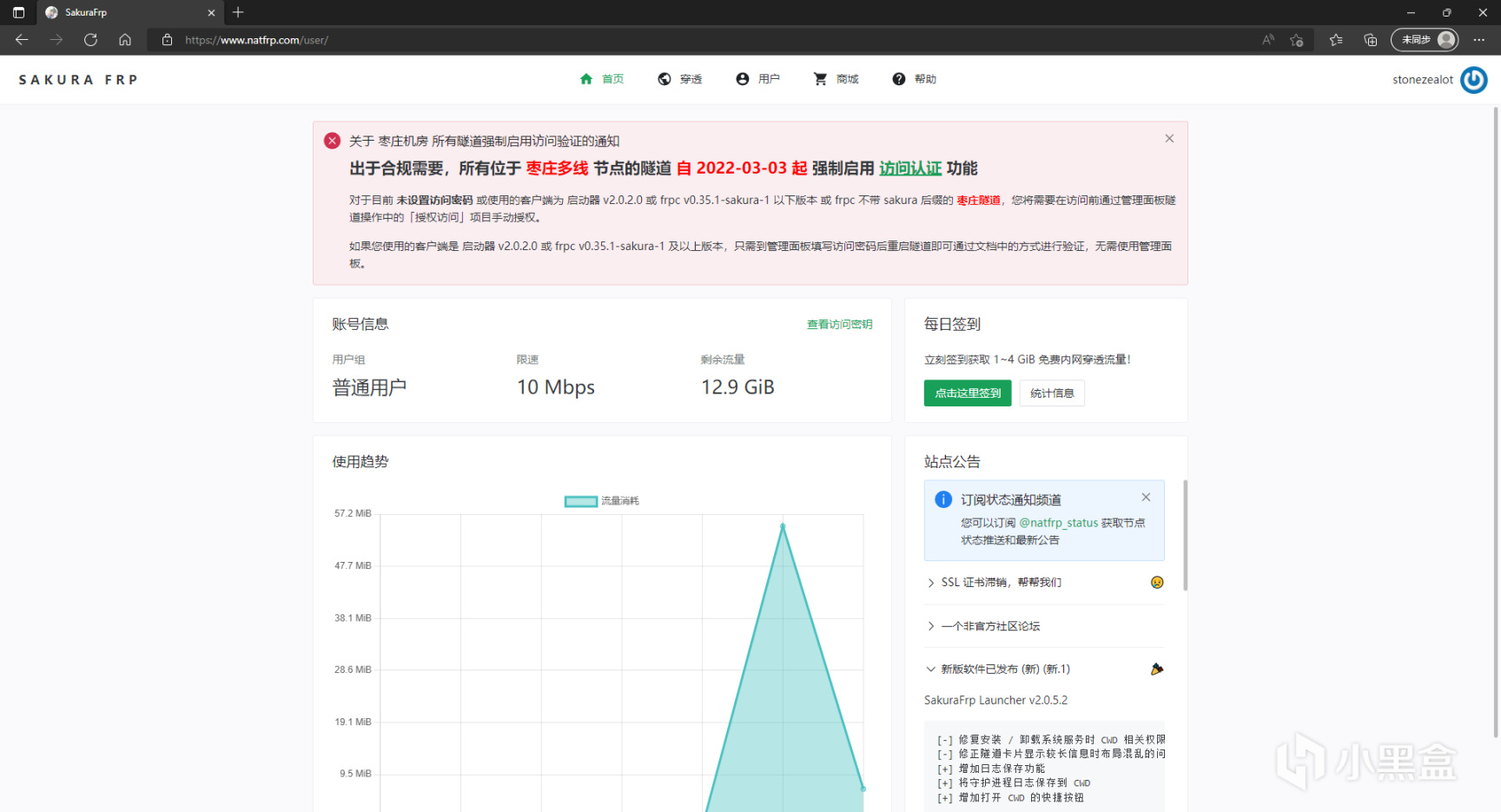
Task: Click the 统计信息 button
Action: click(1052, 393)
